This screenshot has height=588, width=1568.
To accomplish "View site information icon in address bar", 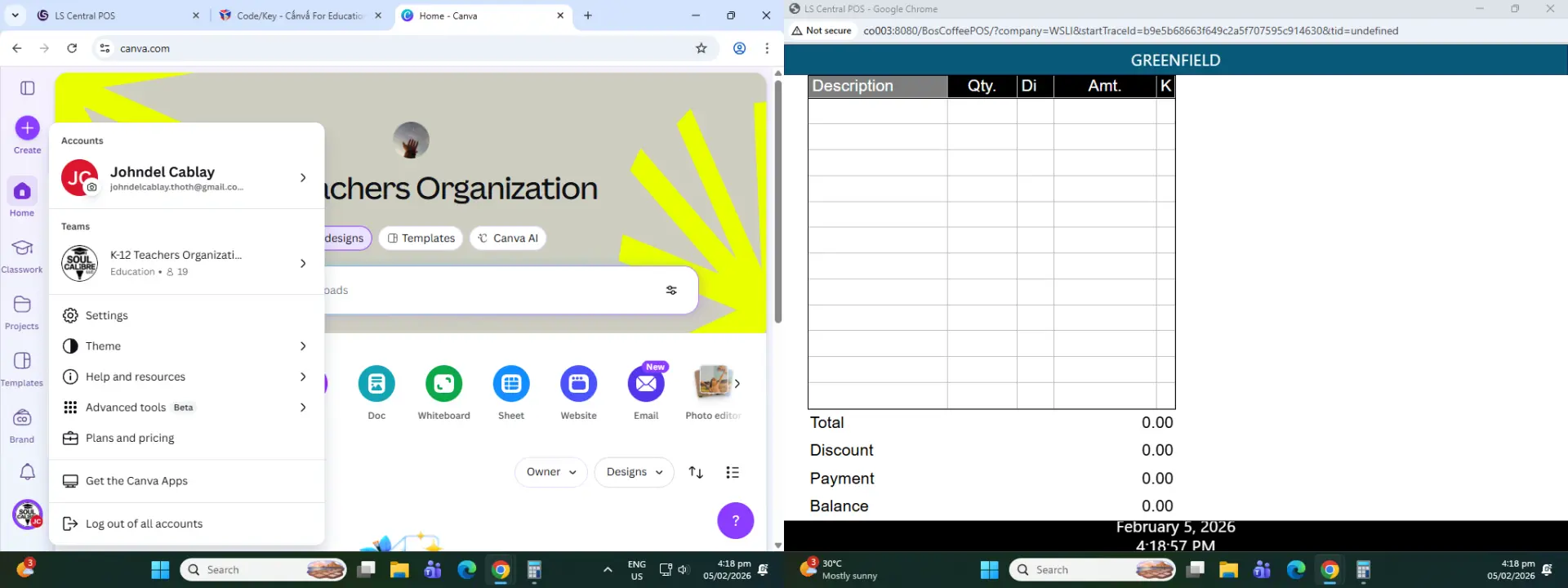I will (x=105, y=48).
